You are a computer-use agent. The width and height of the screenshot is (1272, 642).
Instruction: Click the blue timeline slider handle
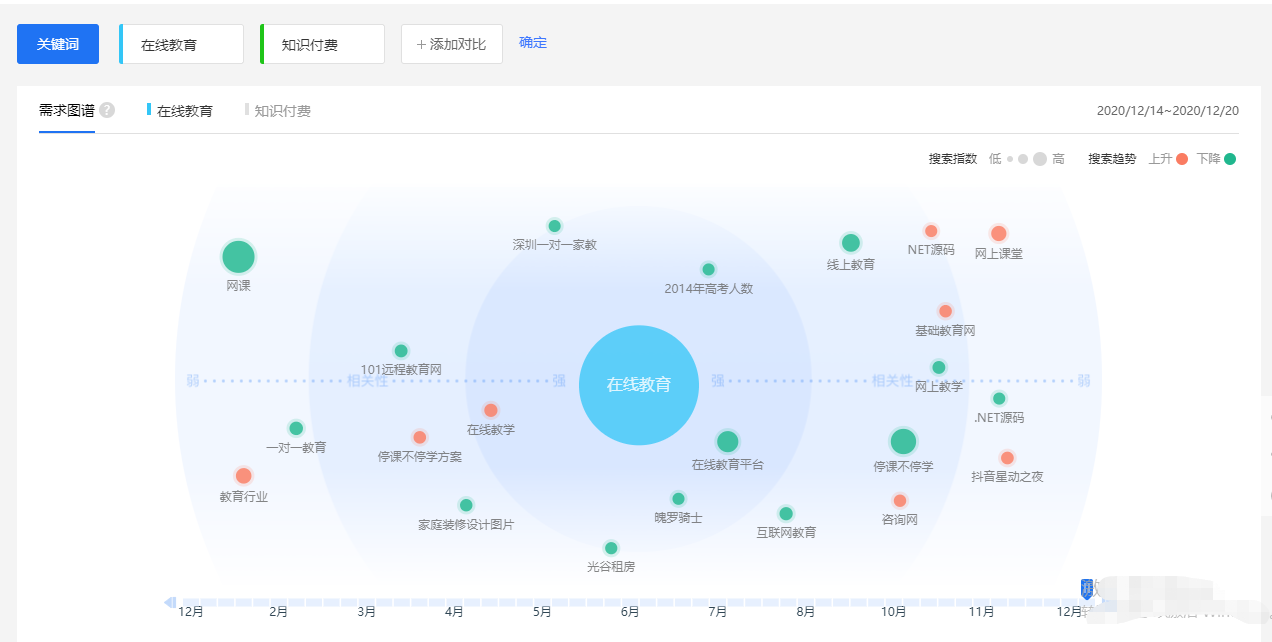1087,589
